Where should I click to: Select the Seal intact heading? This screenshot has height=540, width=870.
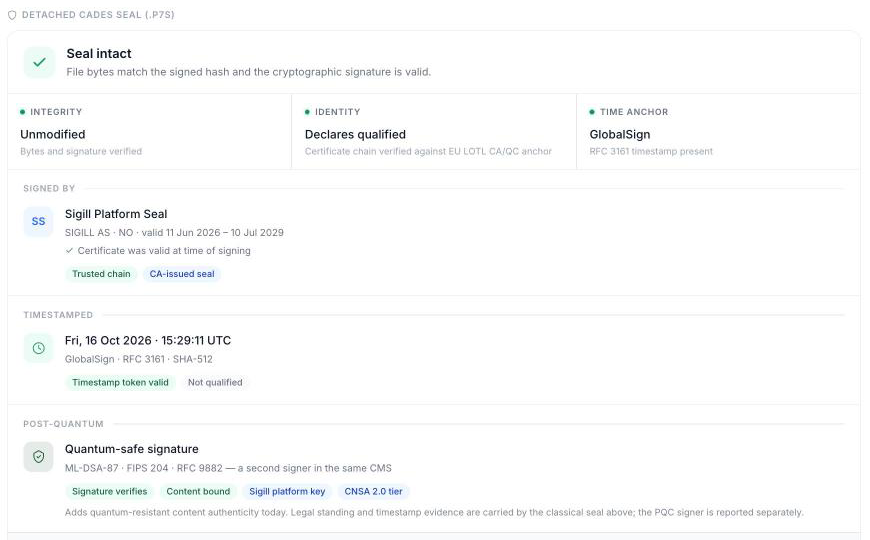pos(99,54)
